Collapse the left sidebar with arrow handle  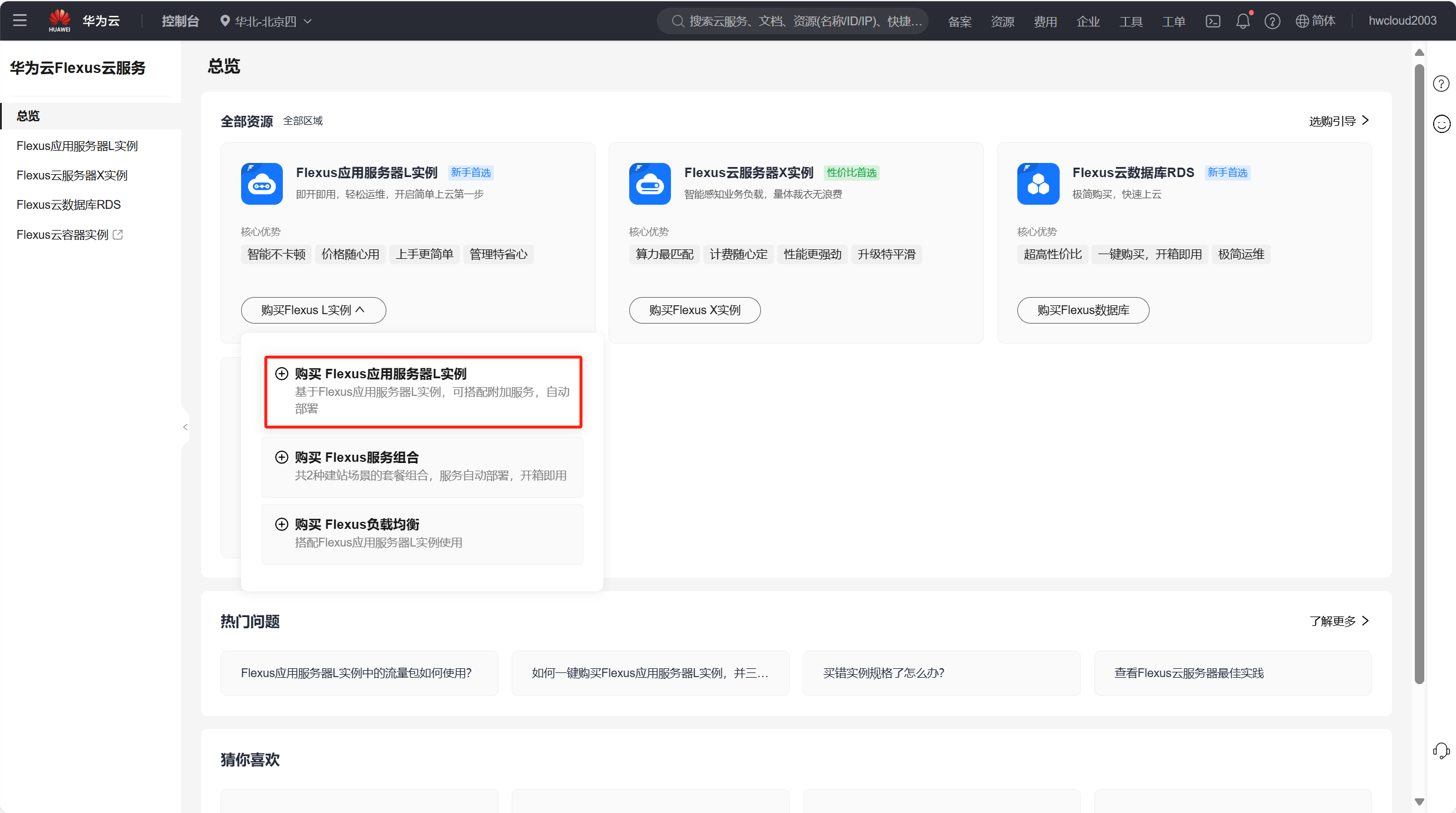185,427
